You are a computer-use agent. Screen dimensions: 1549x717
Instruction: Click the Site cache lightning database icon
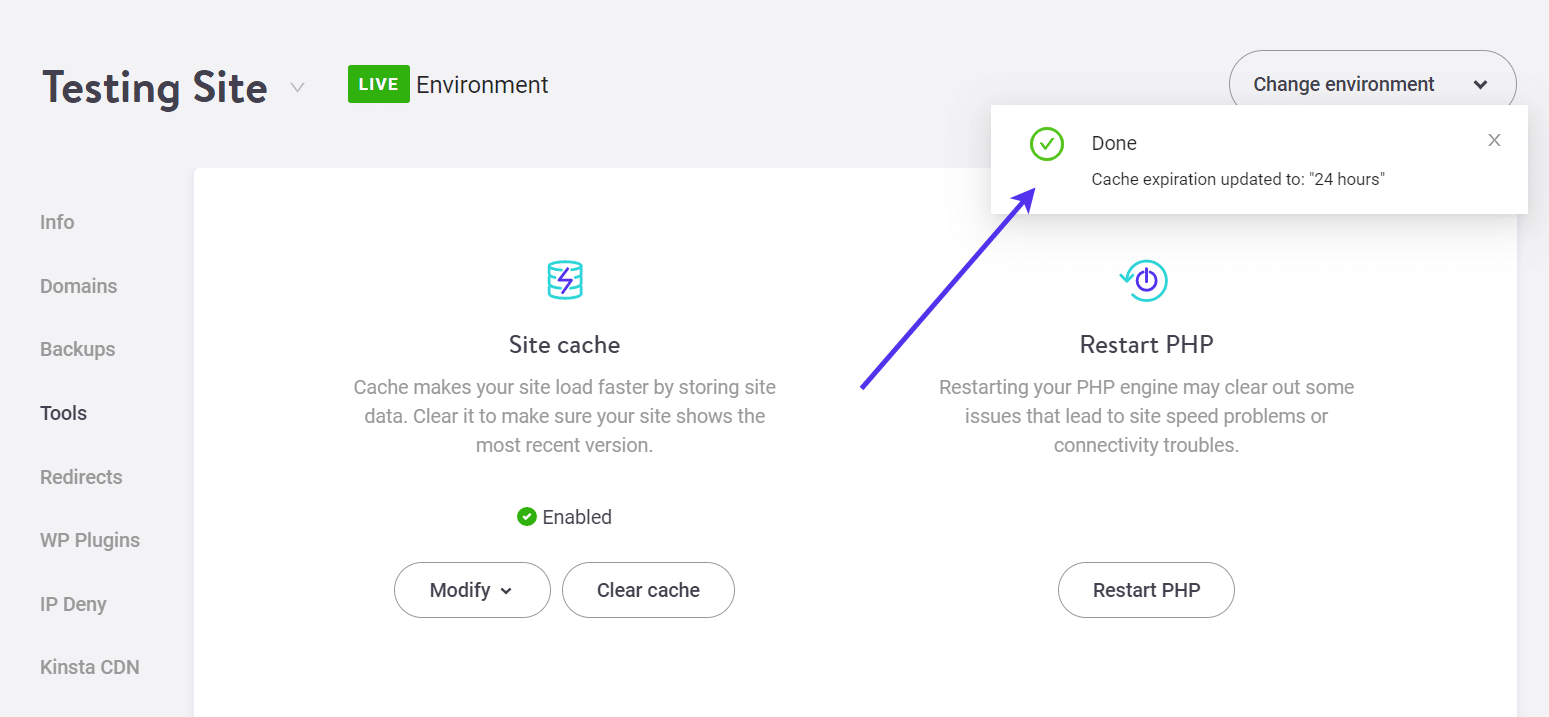coord(564,280)
